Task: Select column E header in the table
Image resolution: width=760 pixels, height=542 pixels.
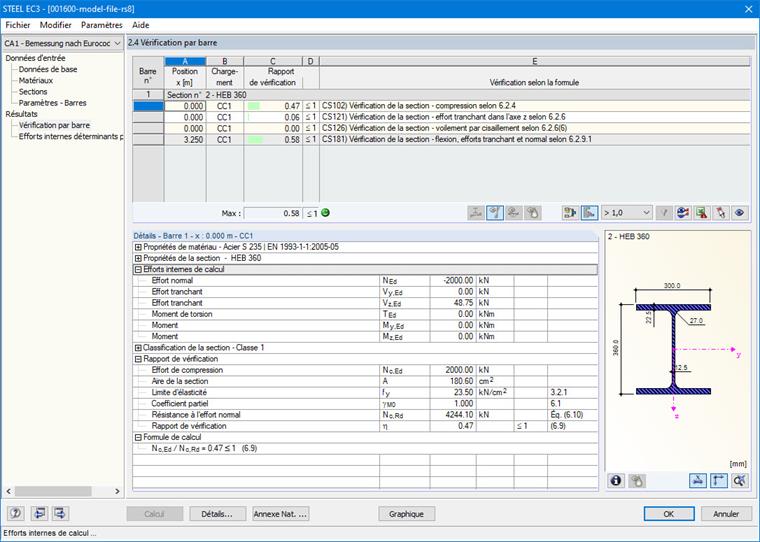Action: click(535, 62)
